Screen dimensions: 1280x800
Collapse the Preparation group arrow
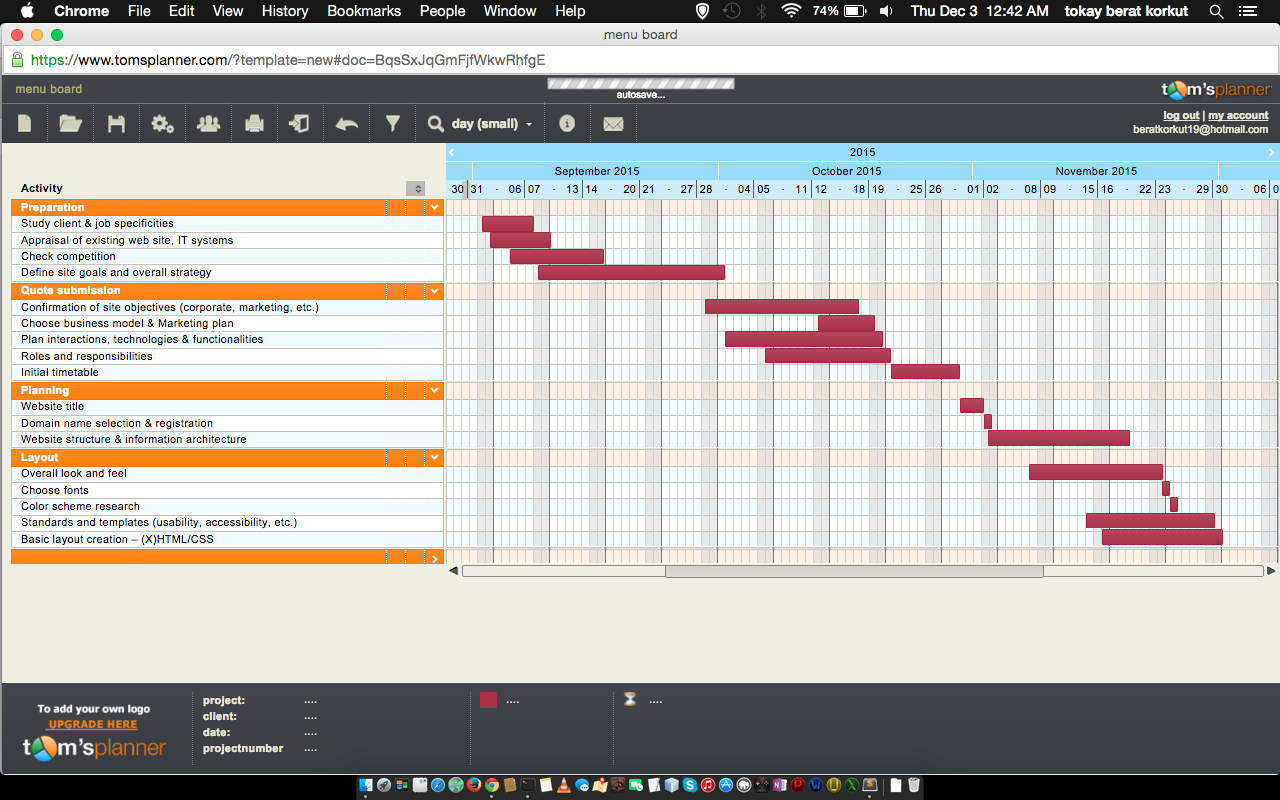(x=434, y=208)
